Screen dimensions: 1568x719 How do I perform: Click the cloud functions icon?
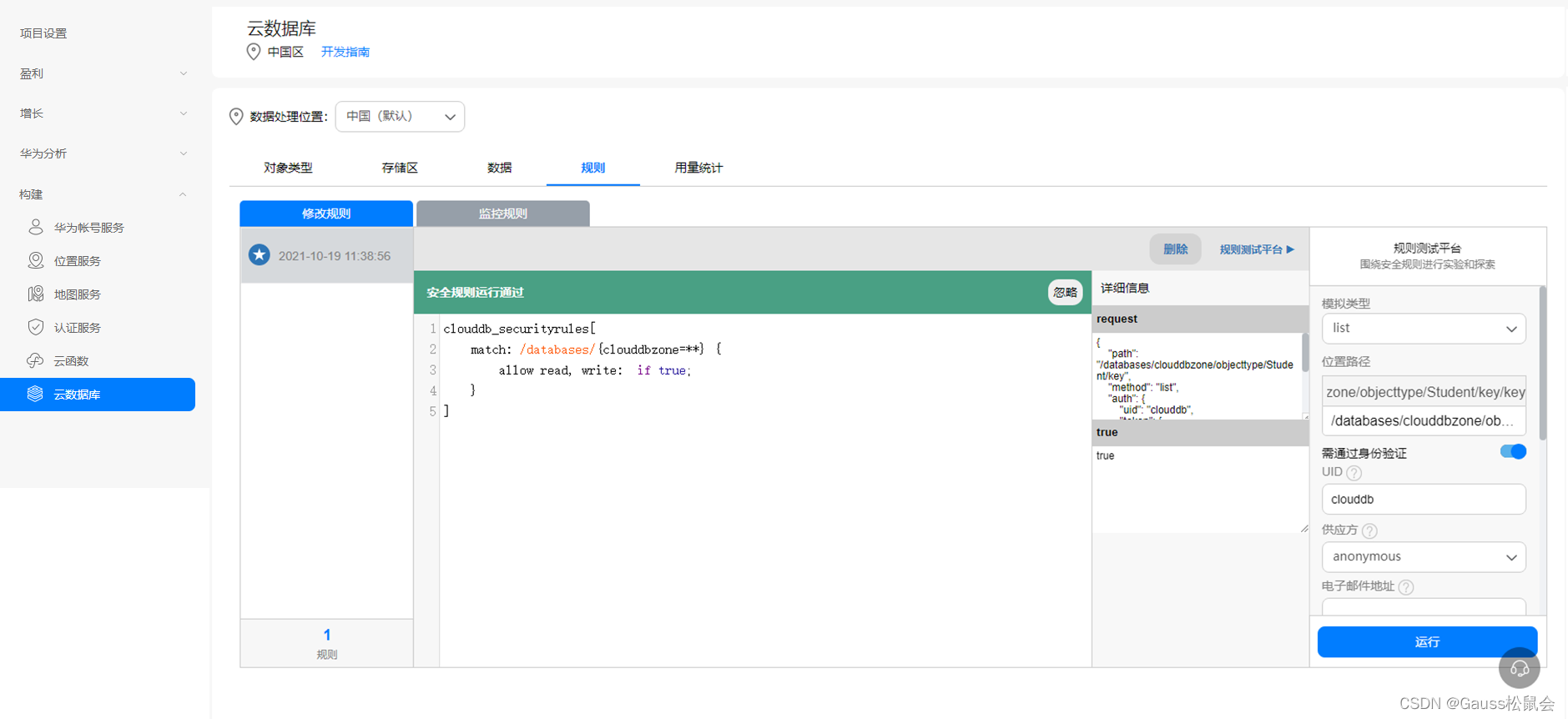point(36,360)
